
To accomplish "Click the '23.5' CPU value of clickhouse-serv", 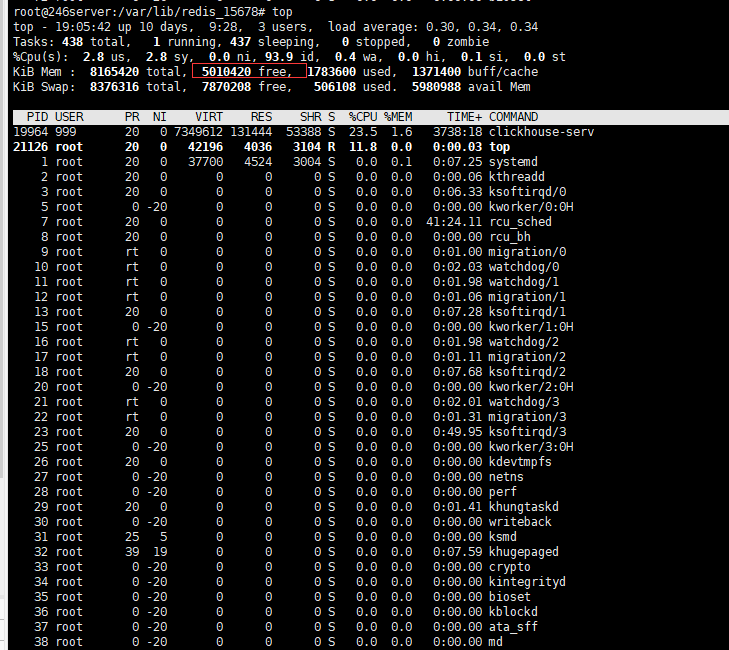I will [x=363, y=132].
